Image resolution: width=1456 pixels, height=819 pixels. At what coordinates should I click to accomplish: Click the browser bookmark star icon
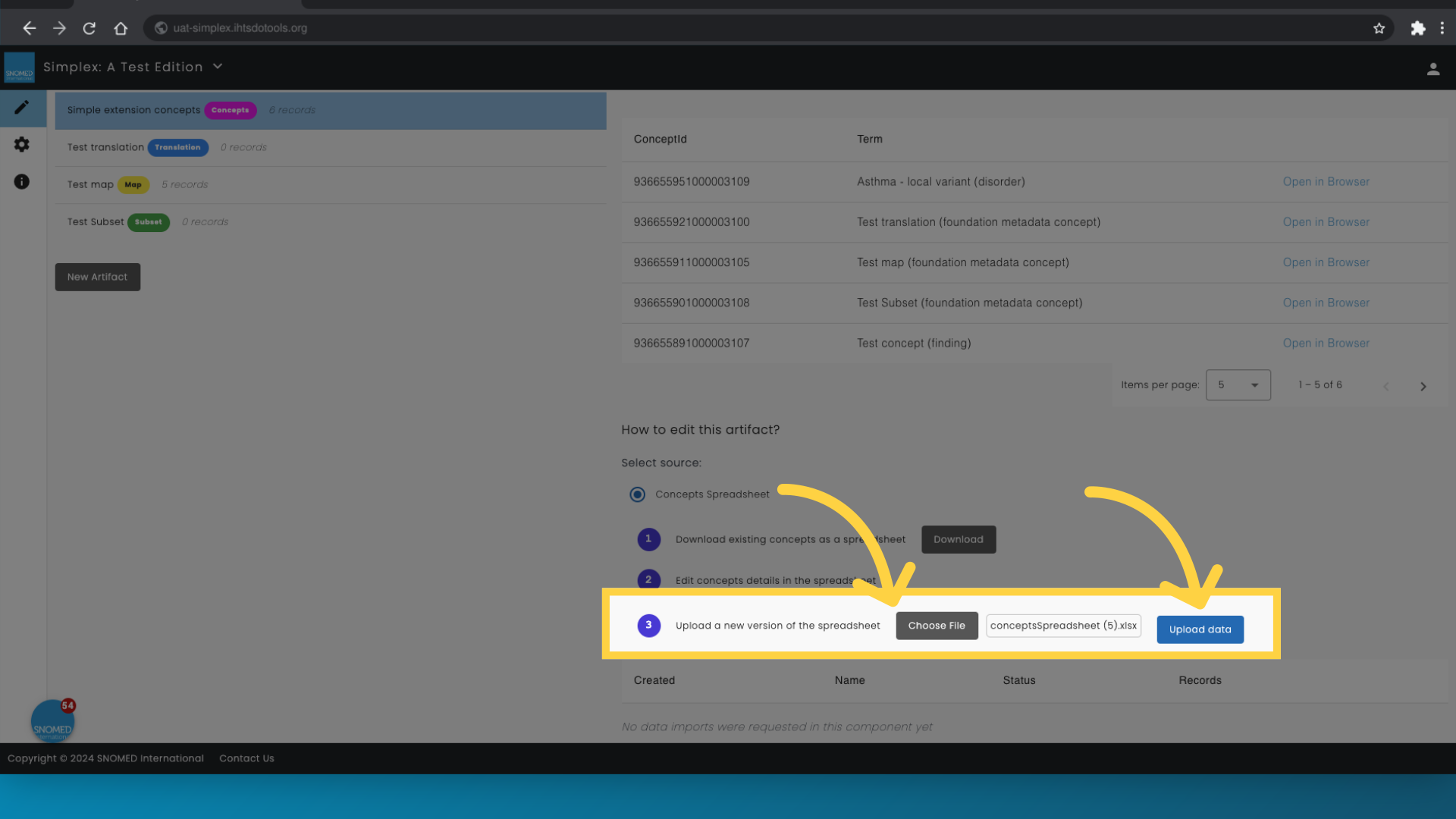[x=1379, y=28]
